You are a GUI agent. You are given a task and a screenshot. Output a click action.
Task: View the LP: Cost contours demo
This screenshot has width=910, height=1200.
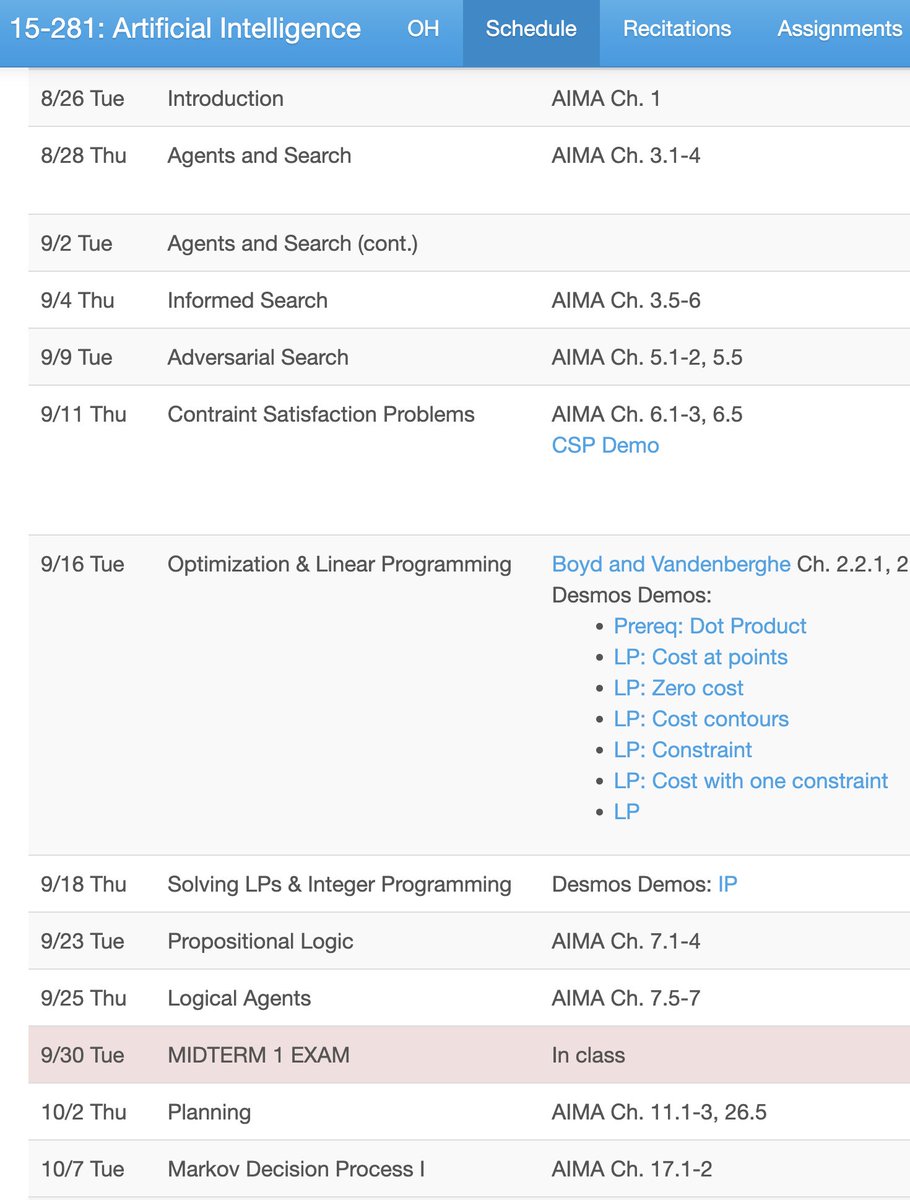(701, 719)
